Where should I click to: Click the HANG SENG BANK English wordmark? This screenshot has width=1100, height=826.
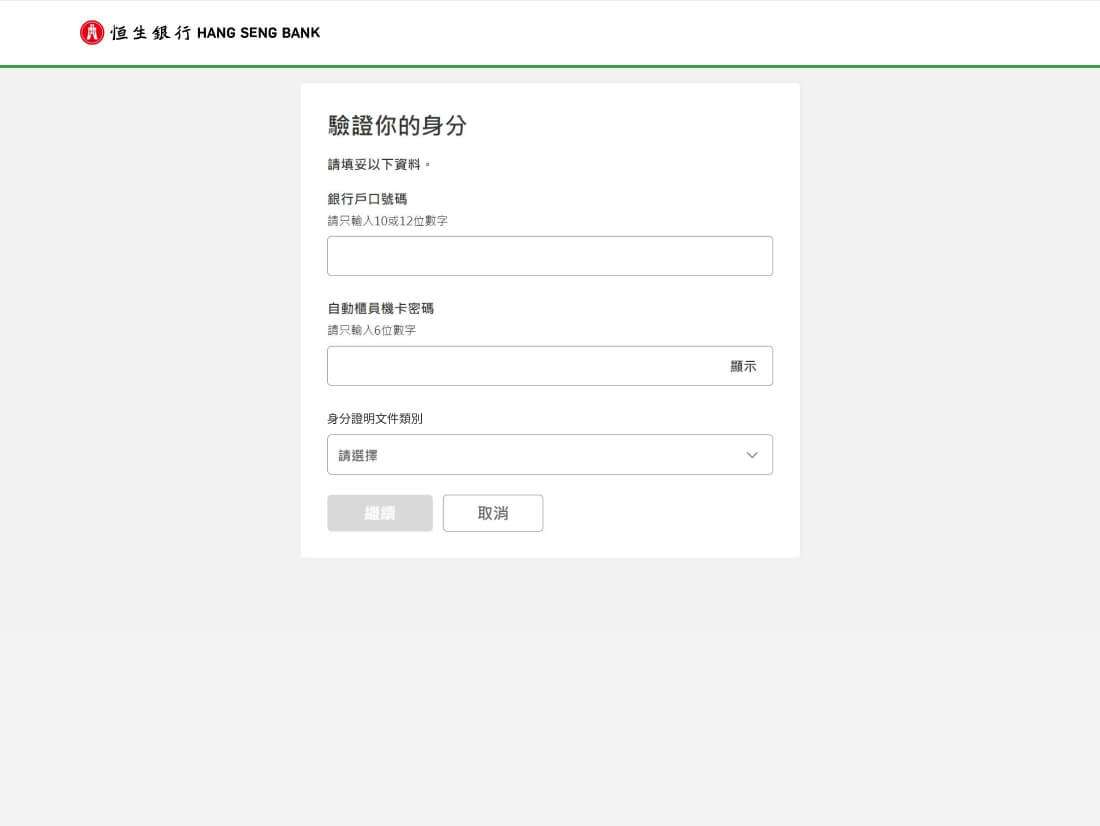pyautogui.click(x=259, y=33)
